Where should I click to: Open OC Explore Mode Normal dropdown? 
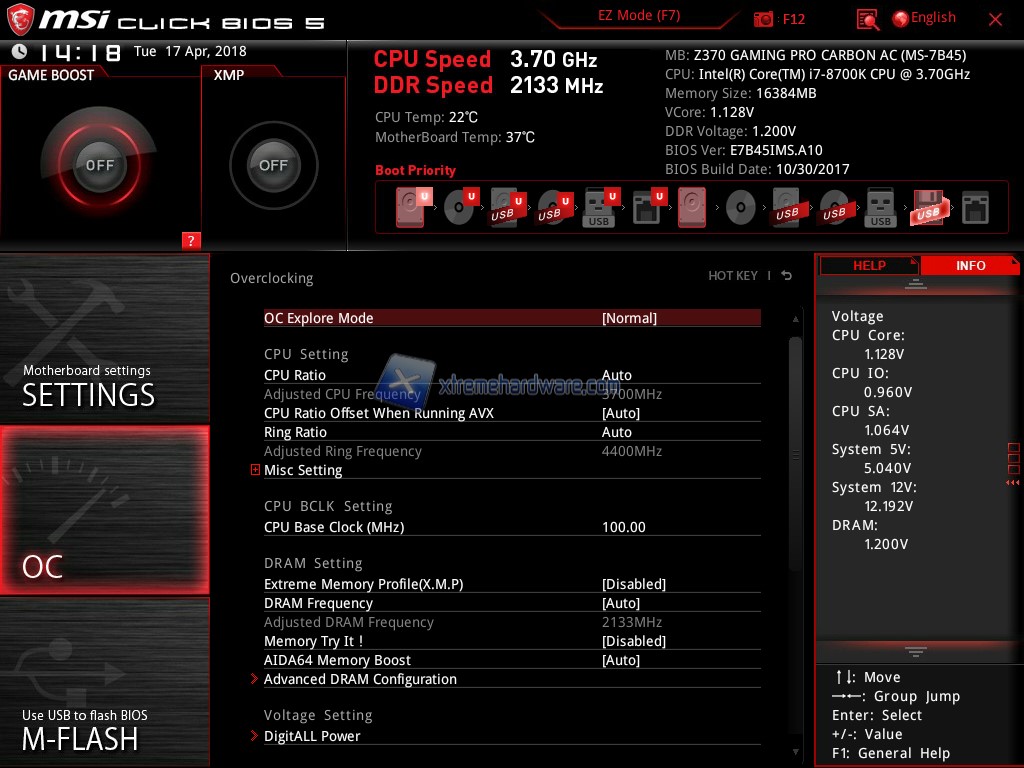coord(629,318)
